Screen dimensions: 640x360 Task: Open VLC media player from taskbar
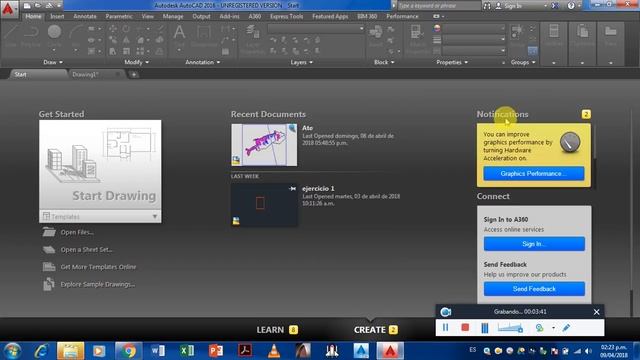pyautogui.click(x=274, y=351)
